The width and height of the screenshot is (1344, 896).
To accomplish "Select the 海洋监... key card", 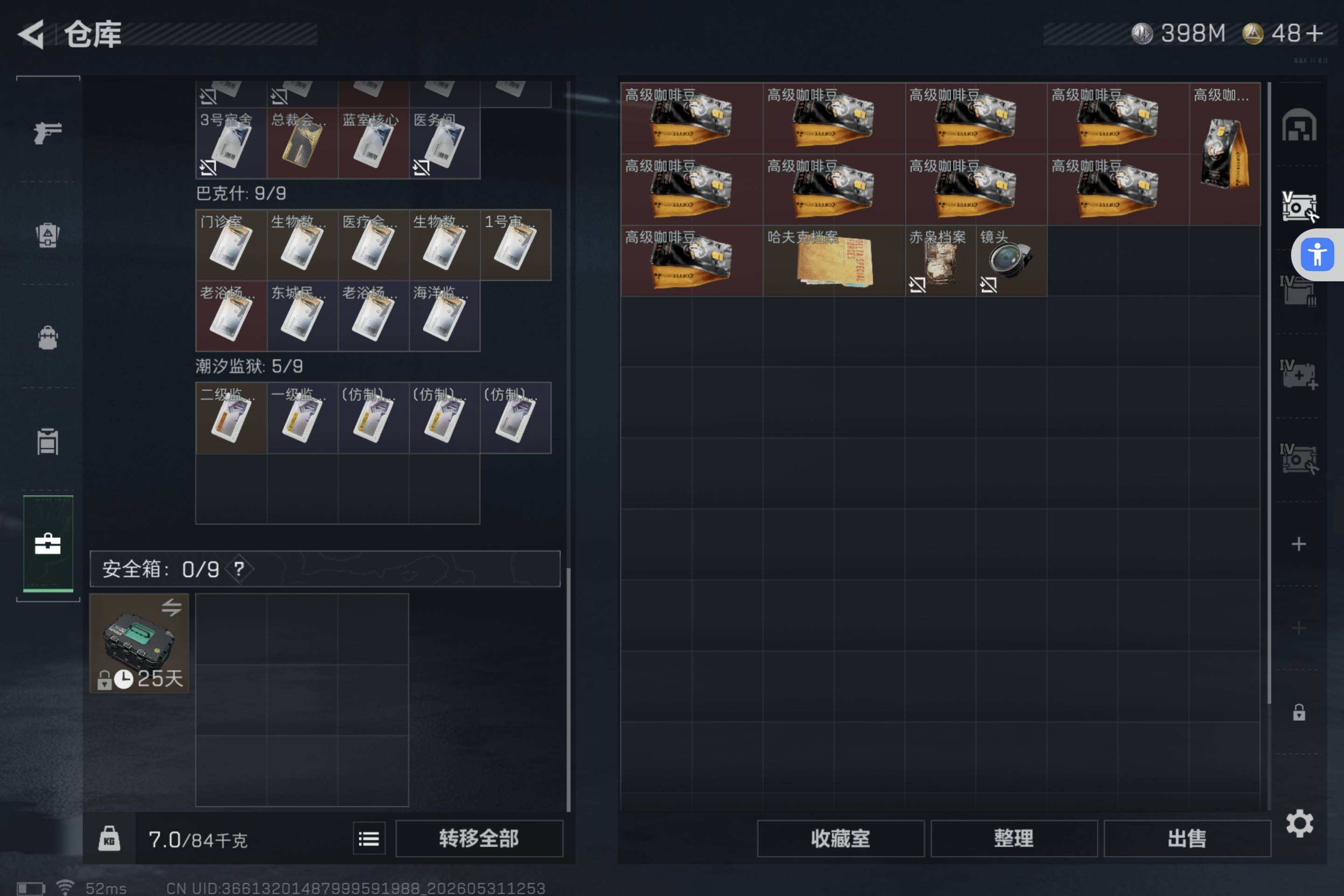I will [445, 316].
